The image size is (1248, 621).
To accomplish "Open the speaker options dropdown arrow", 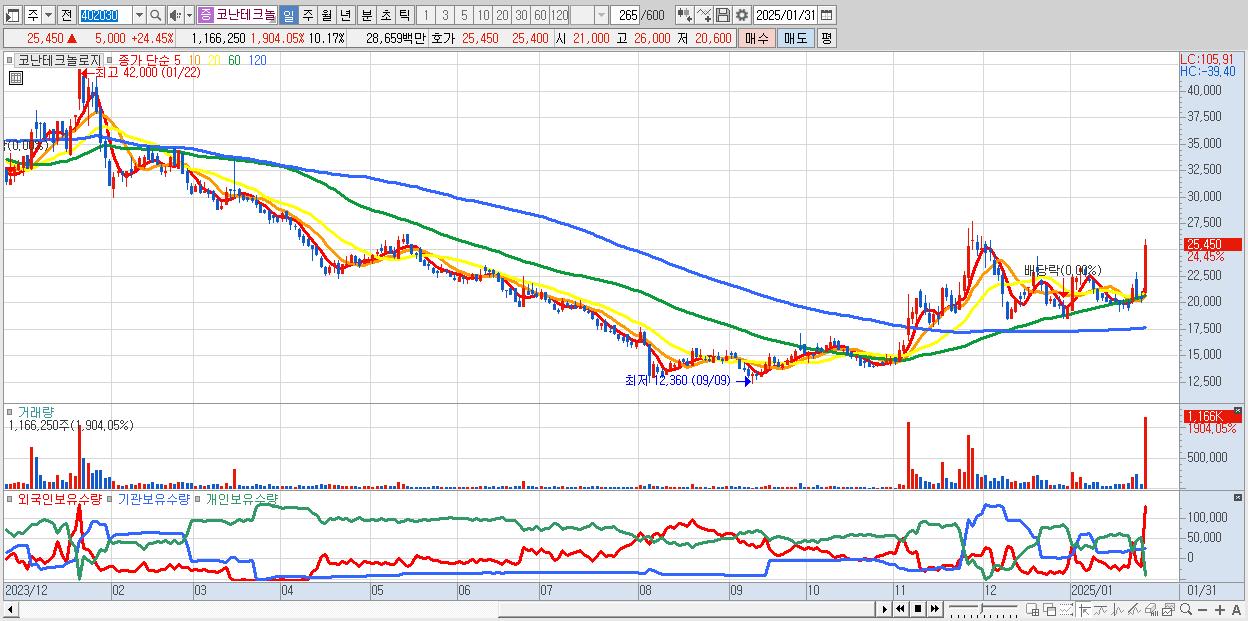I will point(189,15).
